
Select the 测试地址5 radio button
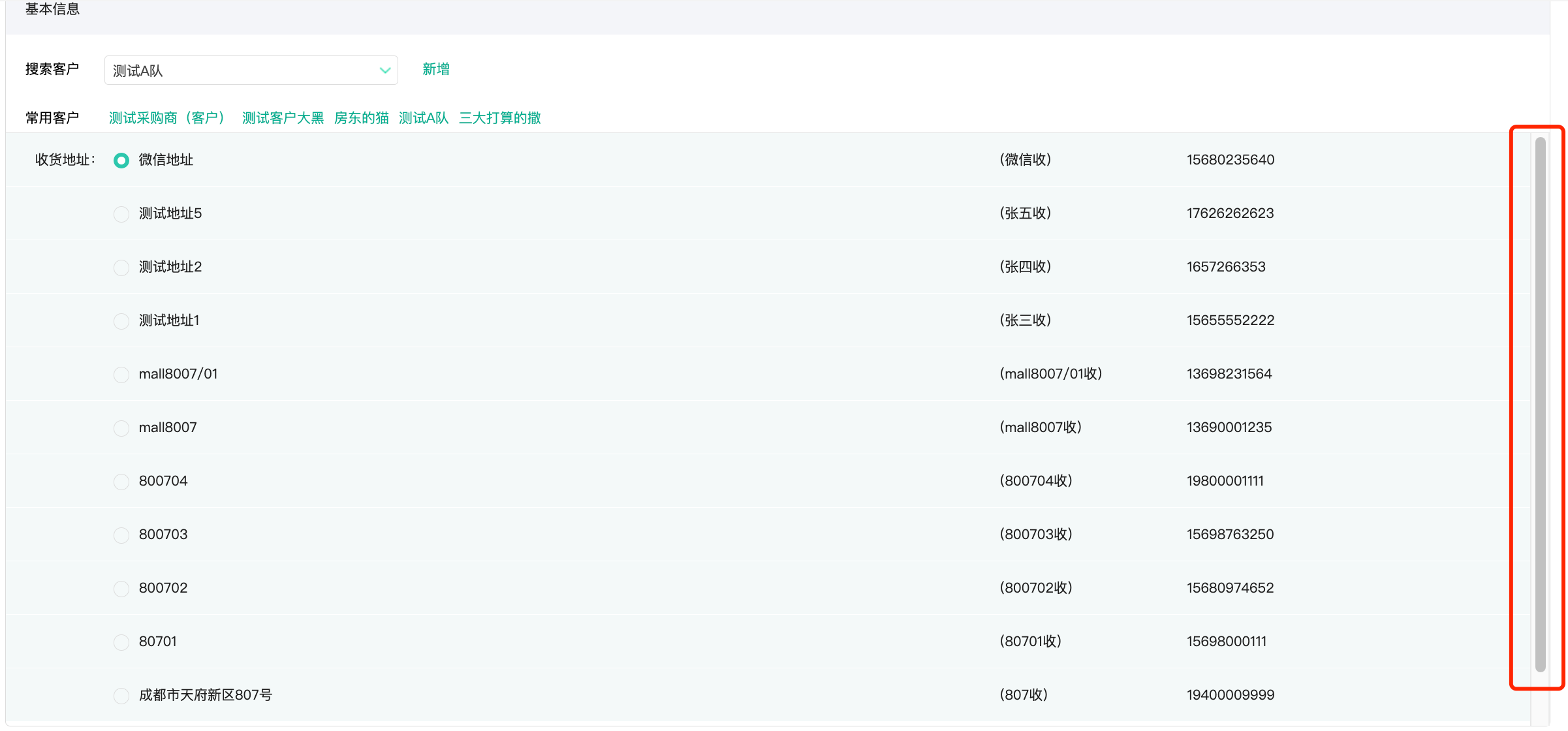pos(121,214)
